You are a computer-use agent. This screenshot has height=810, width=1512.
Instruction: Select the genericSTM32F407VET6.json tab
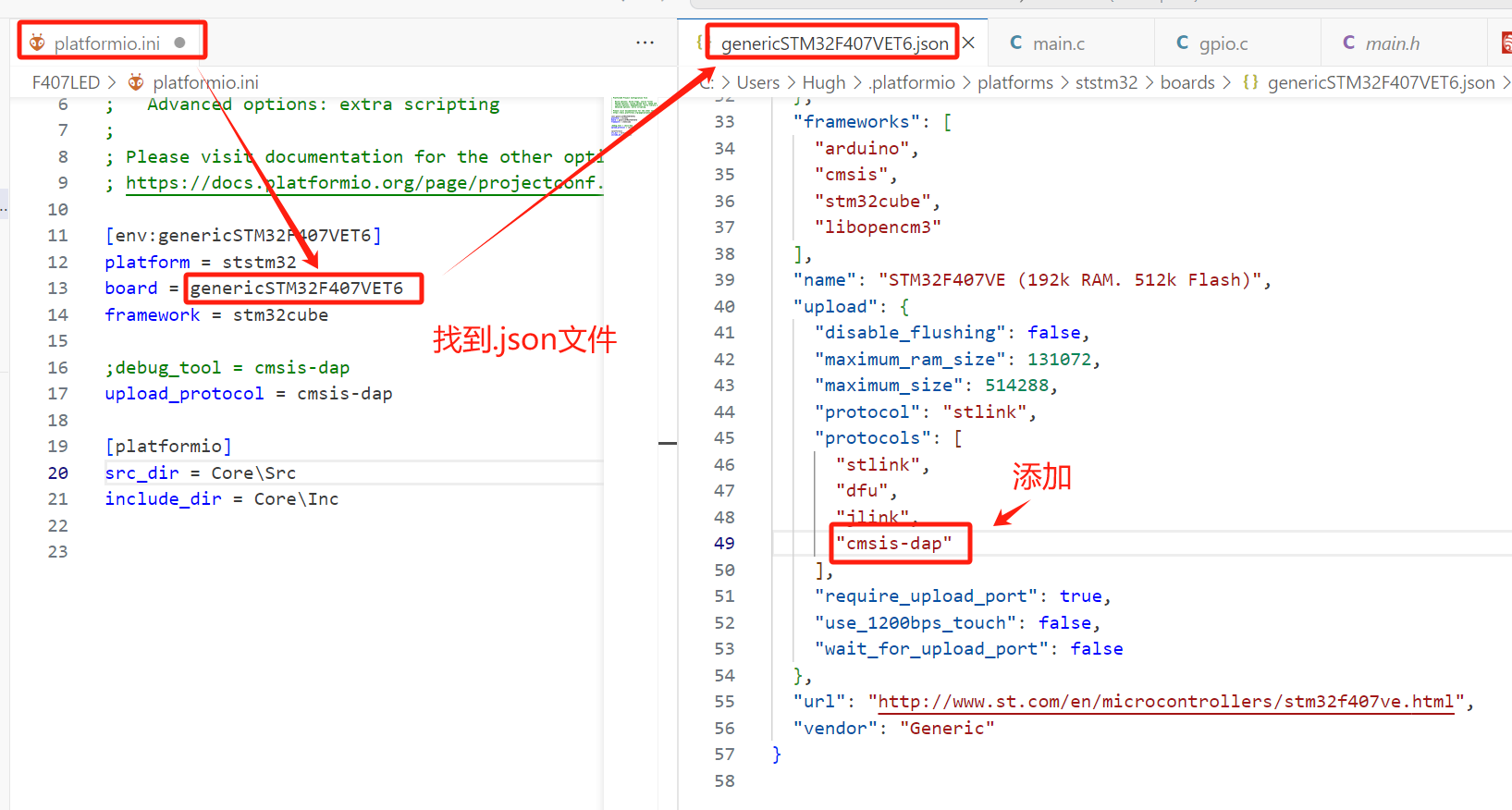pyautogui.click(x=834, y=43)
